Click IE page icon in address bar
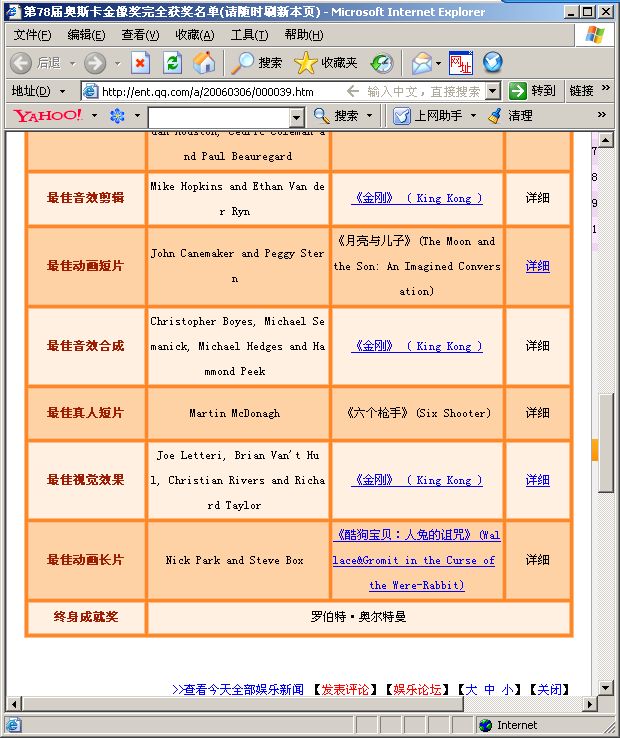 point(90,91)
